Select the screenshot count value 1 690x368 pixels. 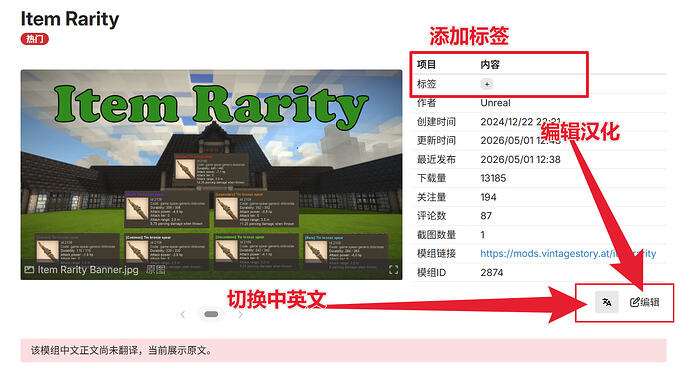tap(483, 235)
